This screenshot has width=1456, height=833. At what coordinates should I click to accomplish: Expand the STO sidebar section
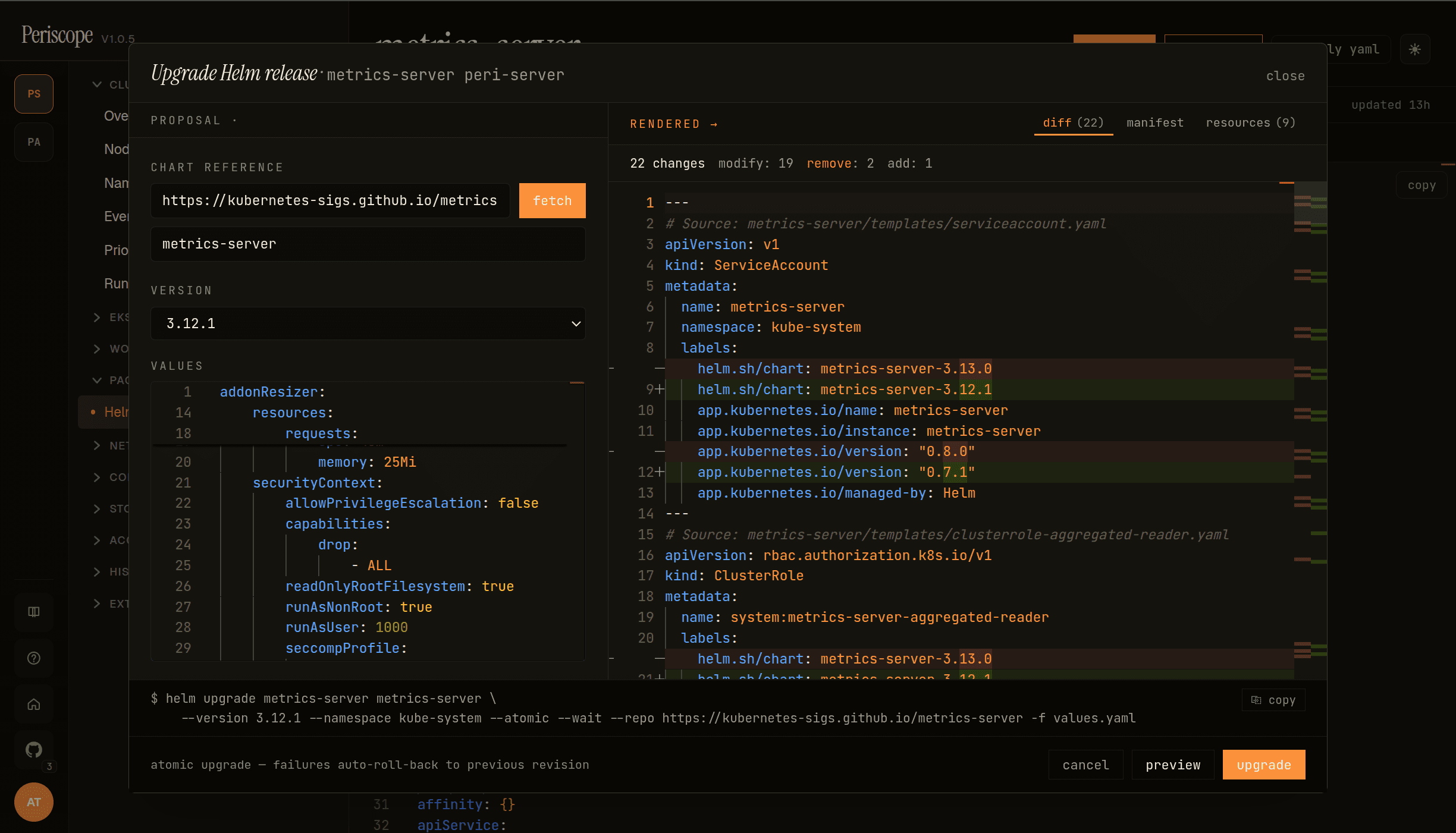111,509
